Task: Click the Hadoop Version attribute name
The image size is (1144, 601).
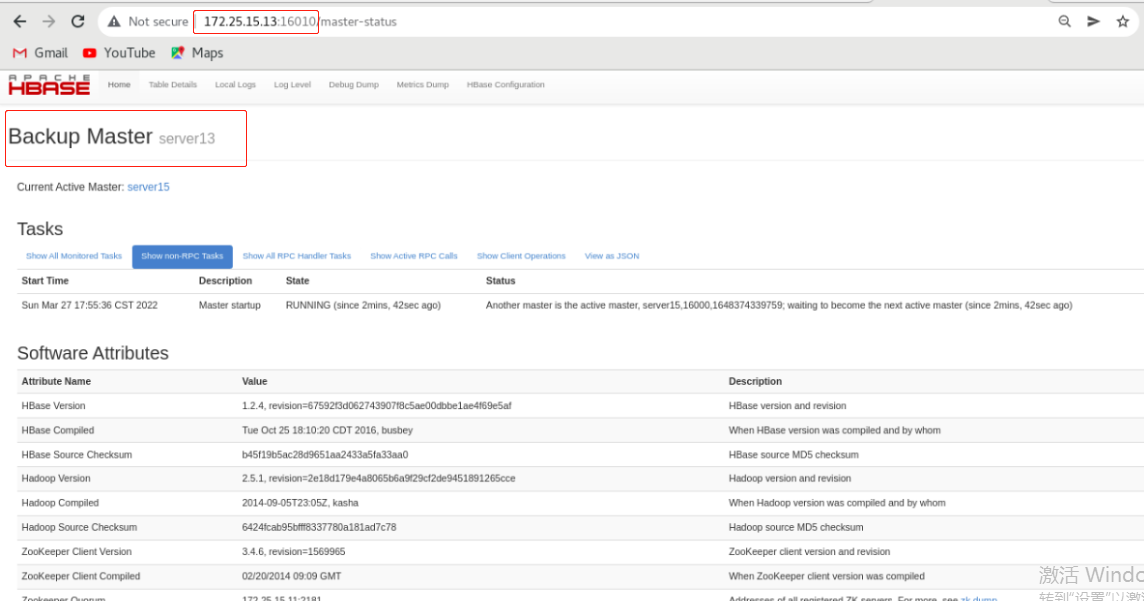Action: pos(56,478)
